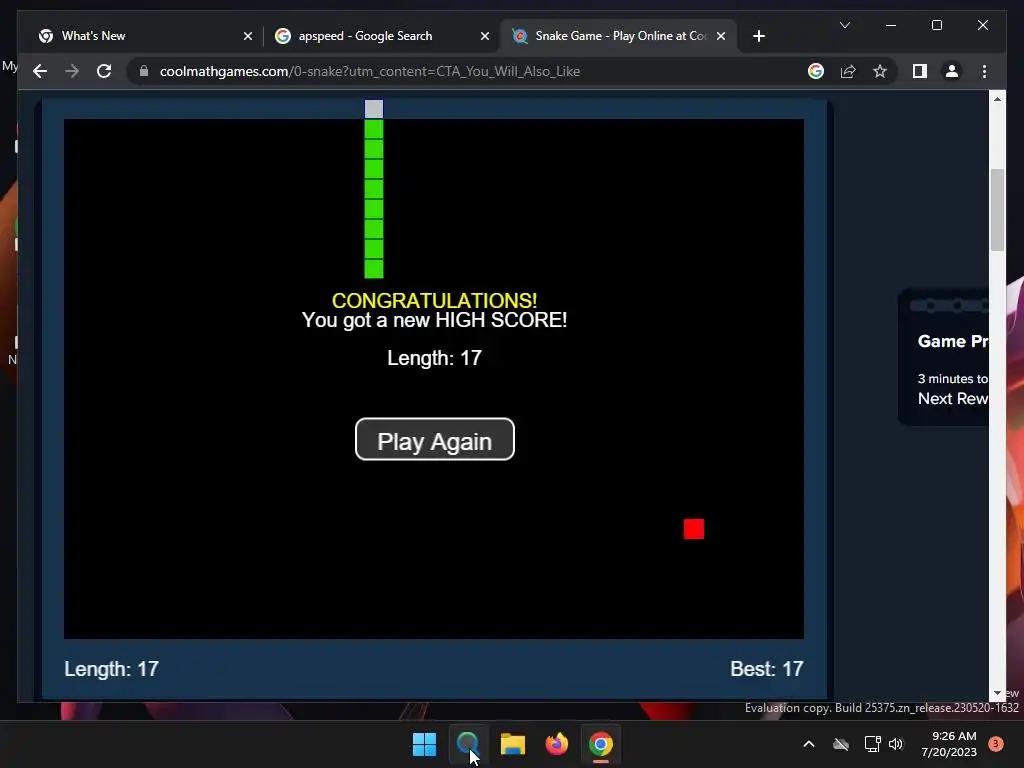Click the vertical scrollbar thumb
This screenshot has width=1024, height=768.
tap(997, 210)
